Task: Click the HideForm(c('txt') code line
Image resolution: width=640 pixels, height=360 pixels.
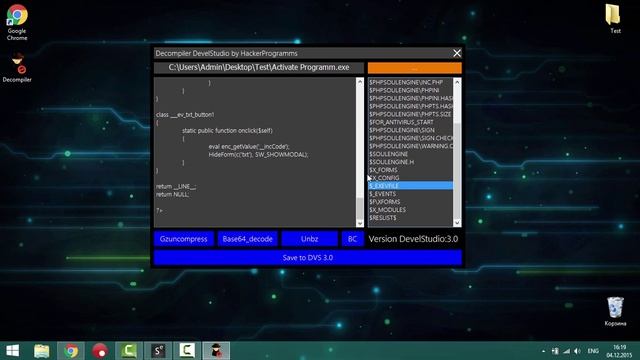Action: [258, 154]
